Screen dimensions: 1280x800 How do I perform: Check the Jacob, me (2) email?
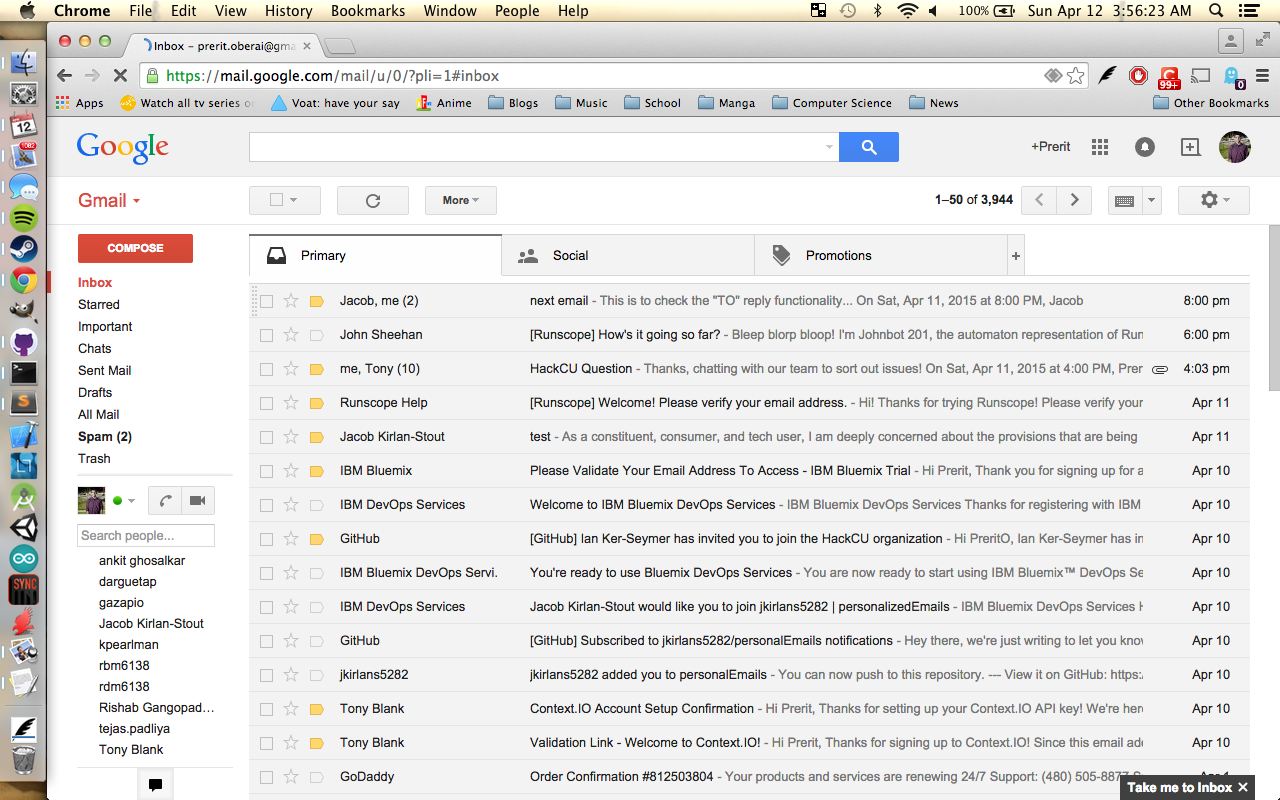(266, 301)
